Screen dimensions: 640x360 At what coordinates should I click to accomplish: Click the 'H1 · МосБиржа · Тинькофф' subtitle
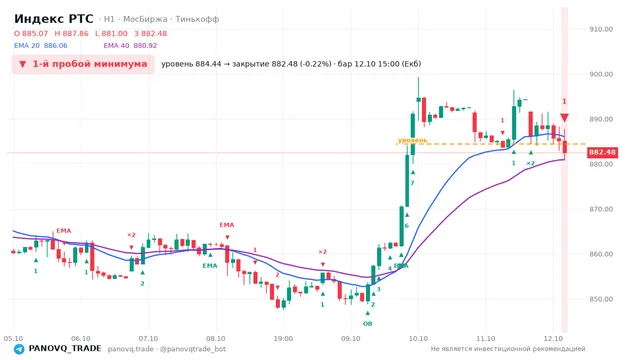point(161,19)
